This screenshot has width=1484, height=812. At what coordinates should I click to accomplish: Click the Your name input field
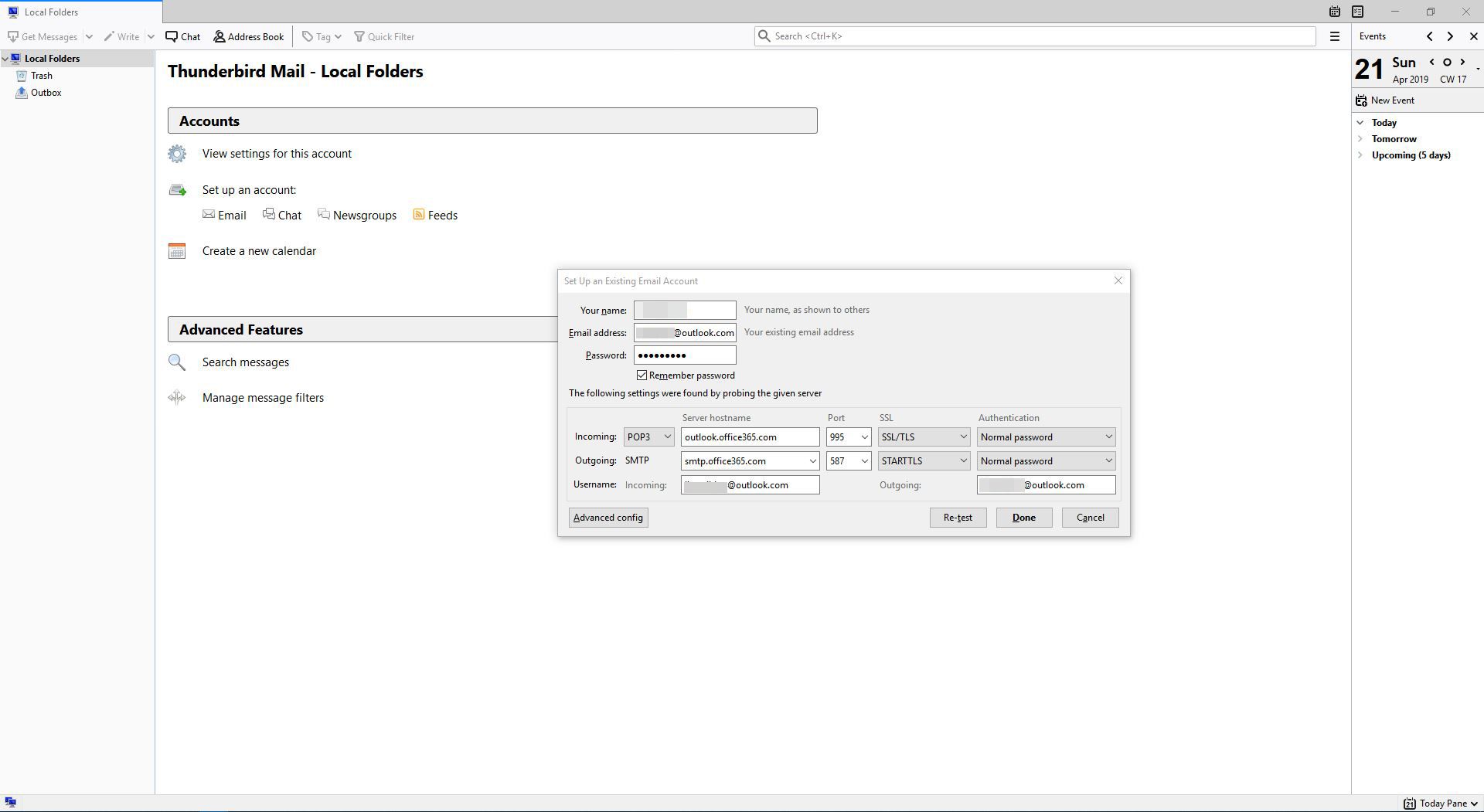685,310
